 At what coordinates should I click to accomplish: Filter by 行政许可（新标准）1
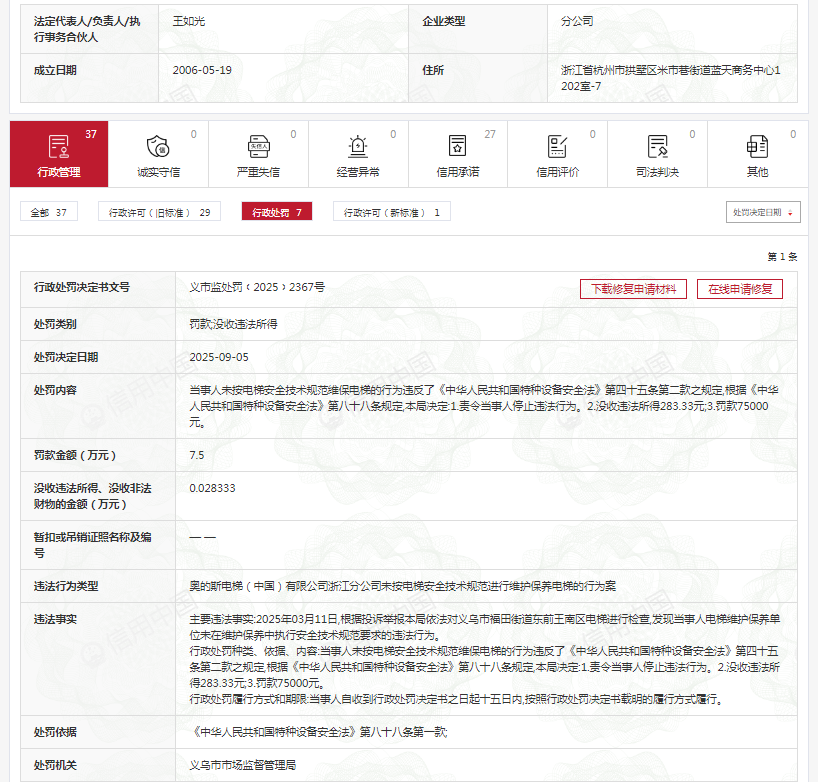tap(392, 212)
